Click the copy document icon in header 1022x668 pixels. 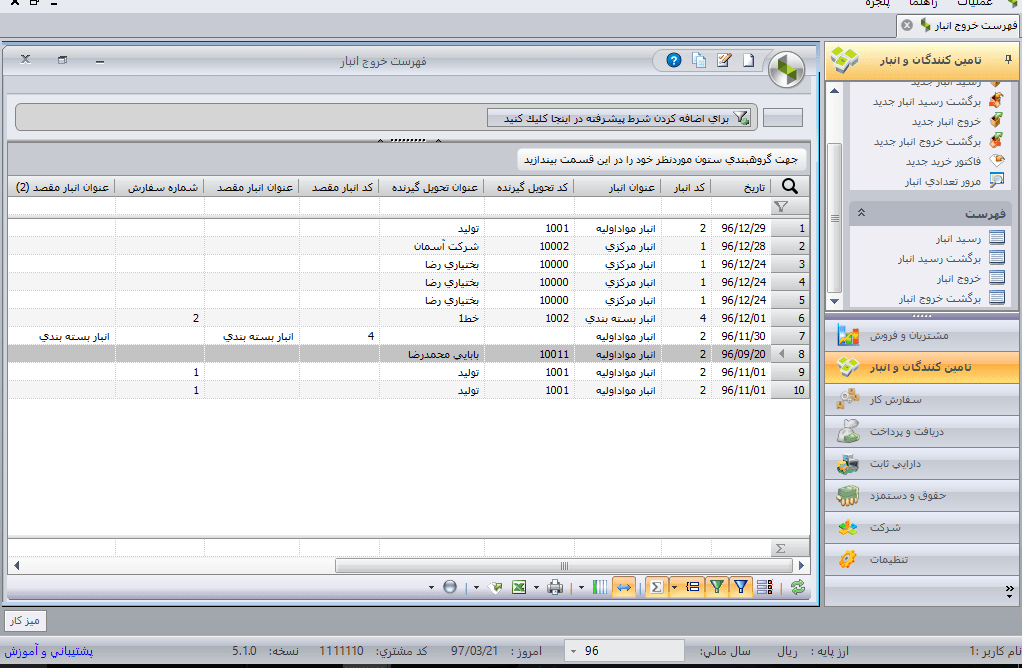click(699, 61)
